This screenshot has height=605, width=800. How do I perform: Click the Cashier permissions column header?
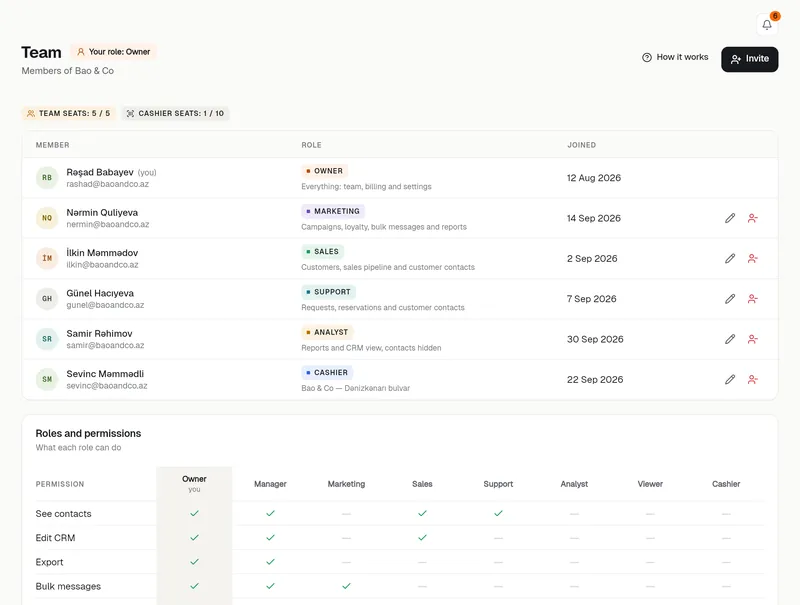coord(726,484)
